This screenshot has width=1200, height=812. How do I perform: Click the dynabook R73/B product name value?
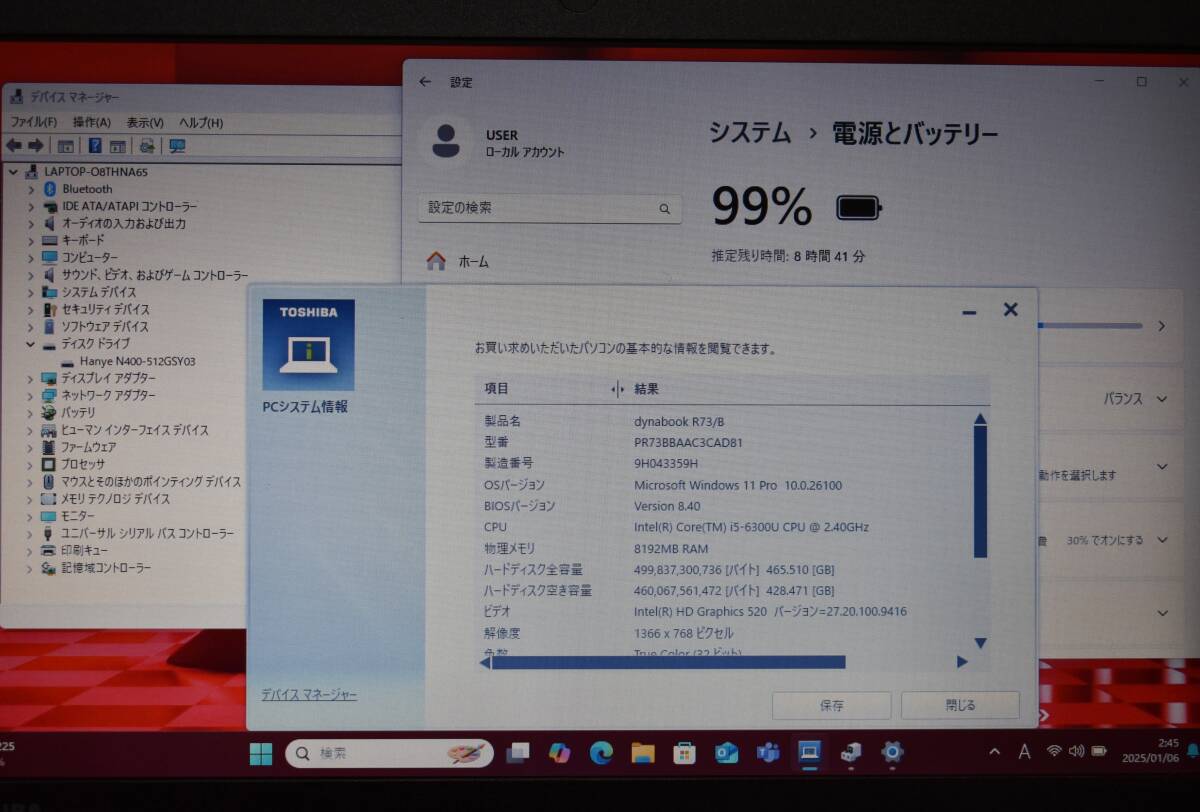tap(679, 421)
